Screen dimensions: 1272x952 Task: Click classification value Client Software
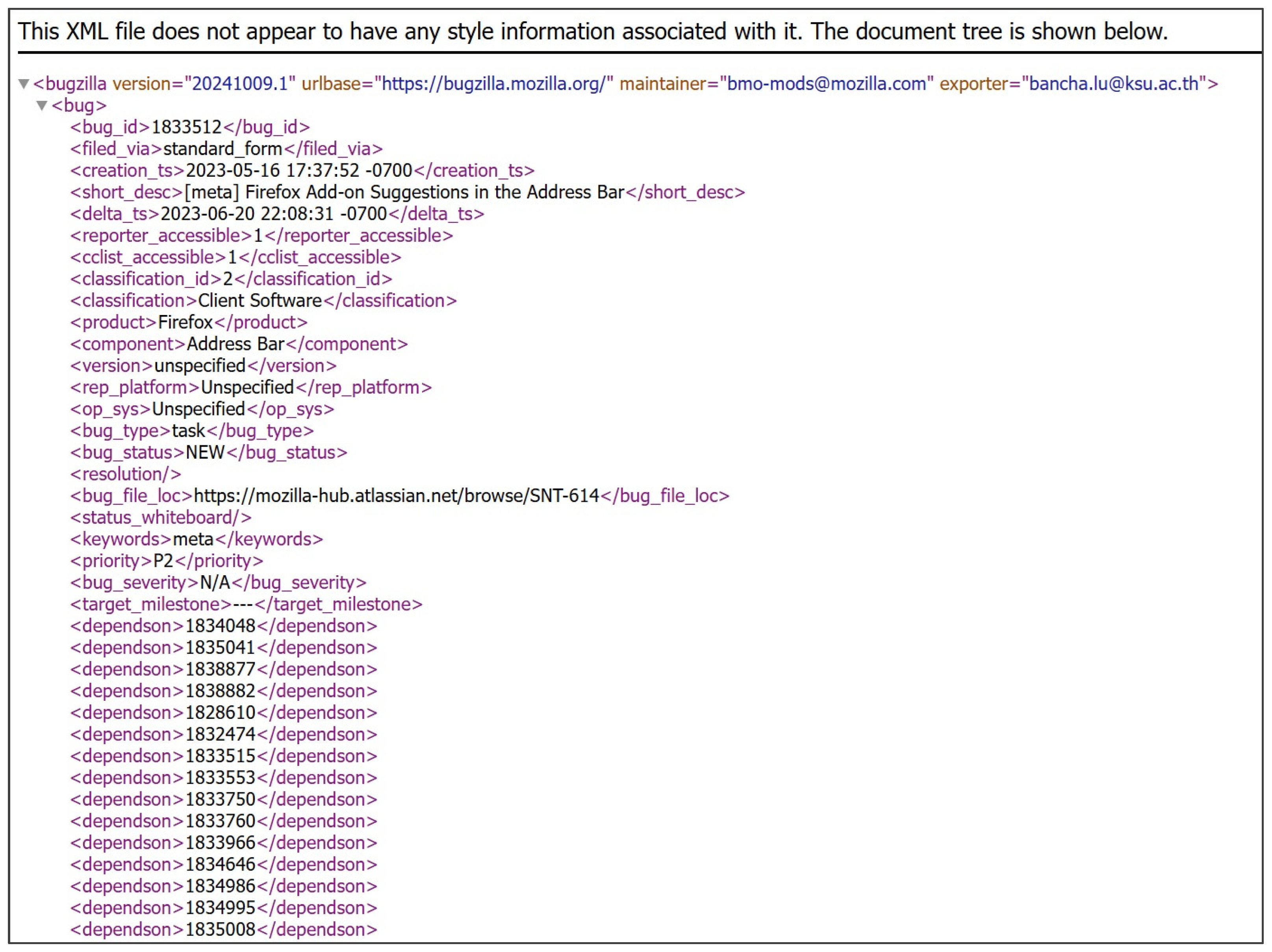coord(260,301)
